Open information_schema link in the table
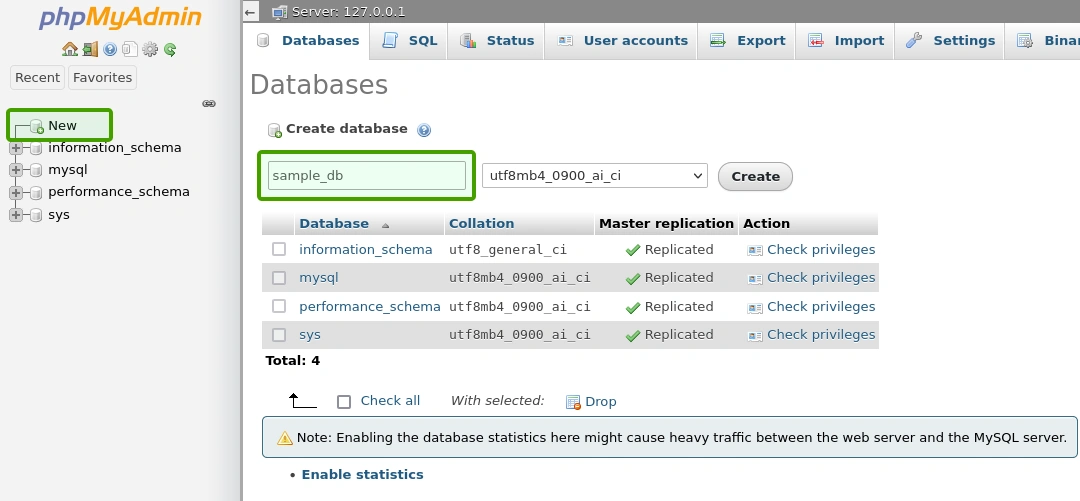This screenshot has height=501, width=1080. tap(366, 249)
